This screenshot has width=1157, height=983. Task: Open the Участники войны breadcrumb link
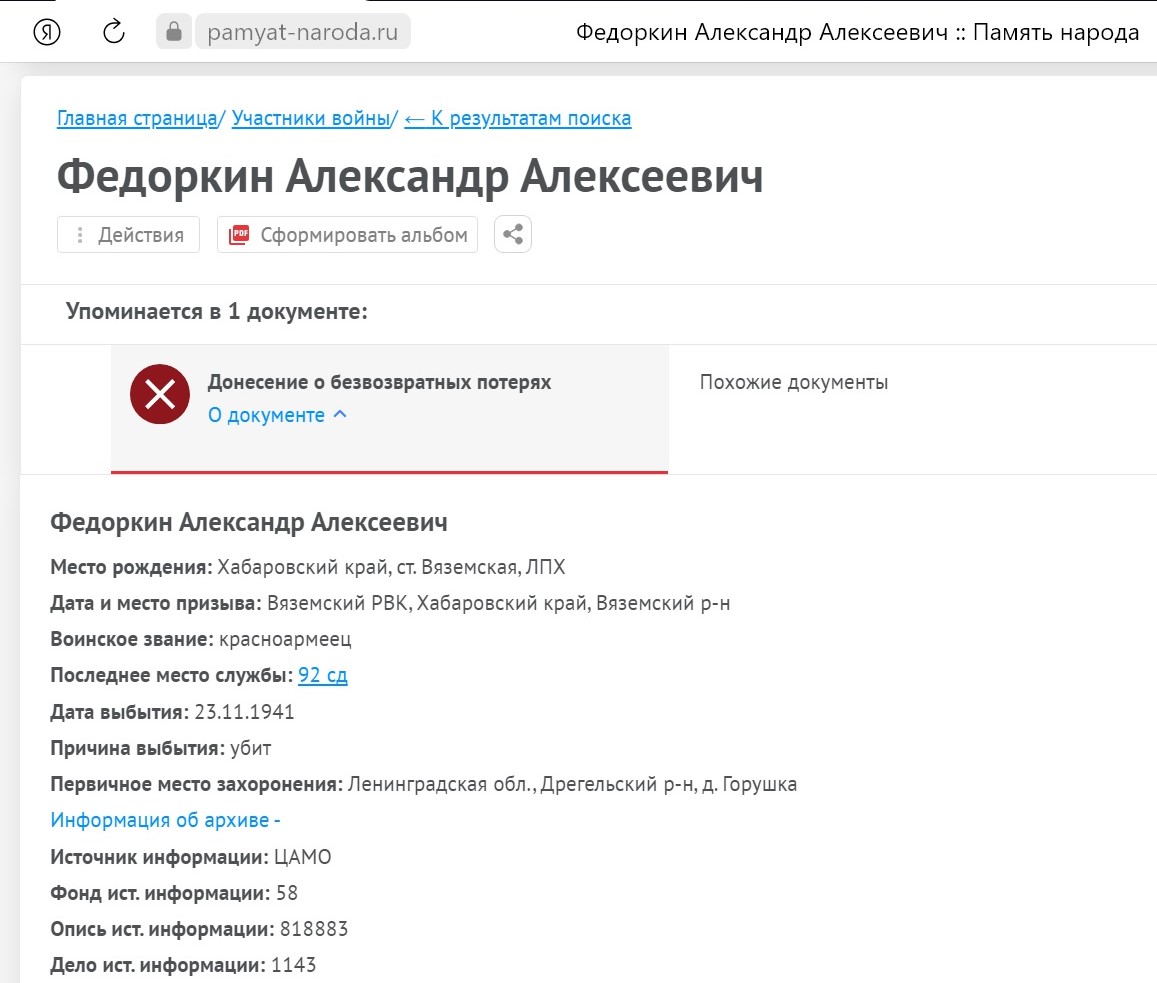(x=310, y=118)
